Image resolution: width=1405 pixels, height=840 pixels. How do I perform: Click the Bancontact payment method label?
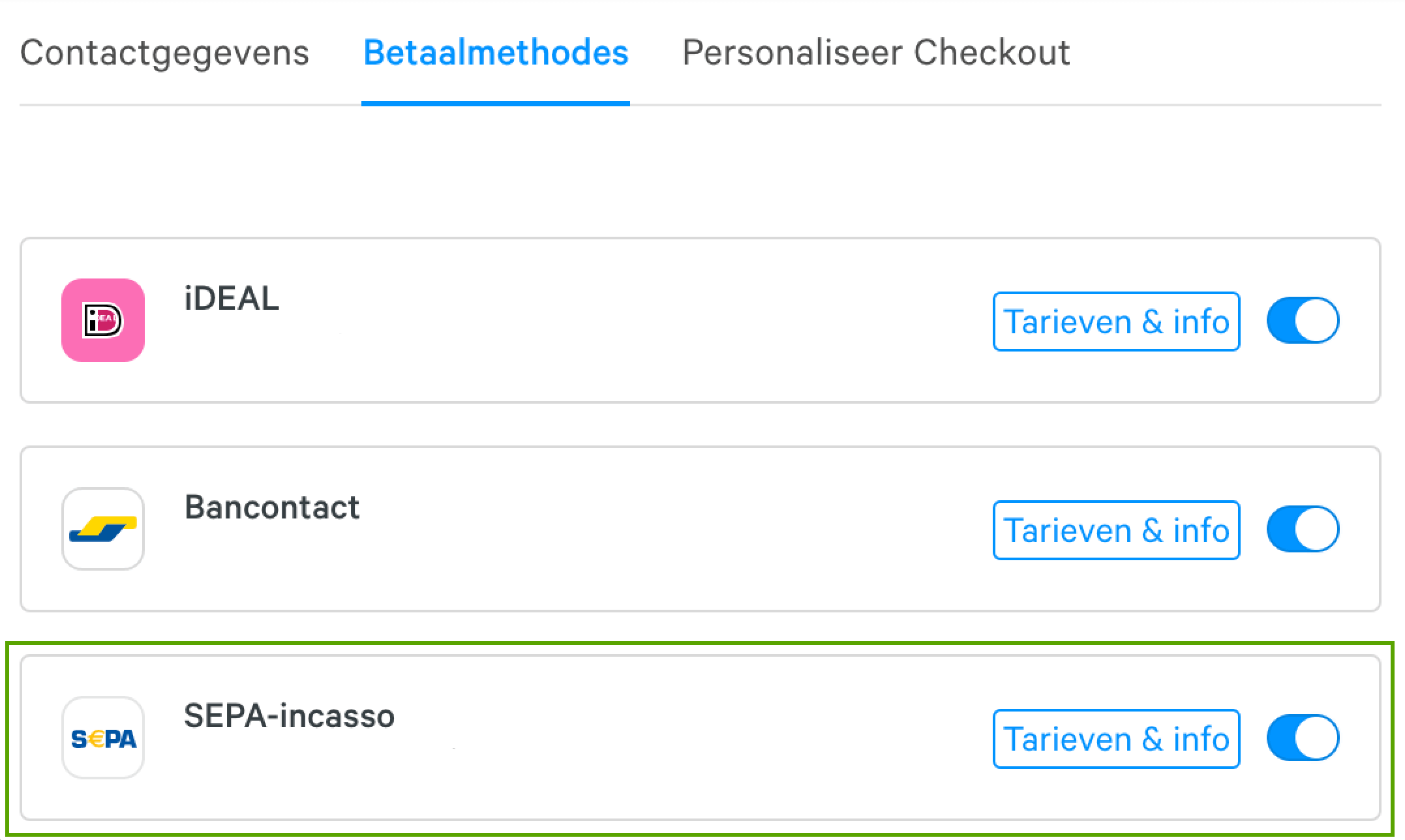(272, 507)
